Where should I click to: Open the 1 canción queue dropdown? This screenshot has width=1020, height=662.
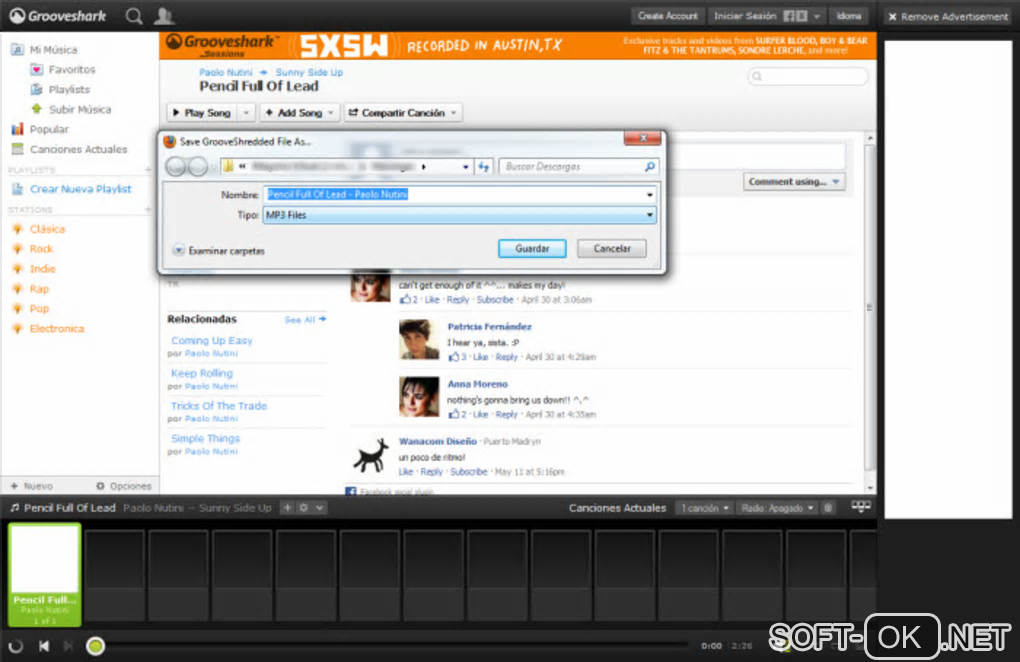pyautogui.click(x=705, y=508)
